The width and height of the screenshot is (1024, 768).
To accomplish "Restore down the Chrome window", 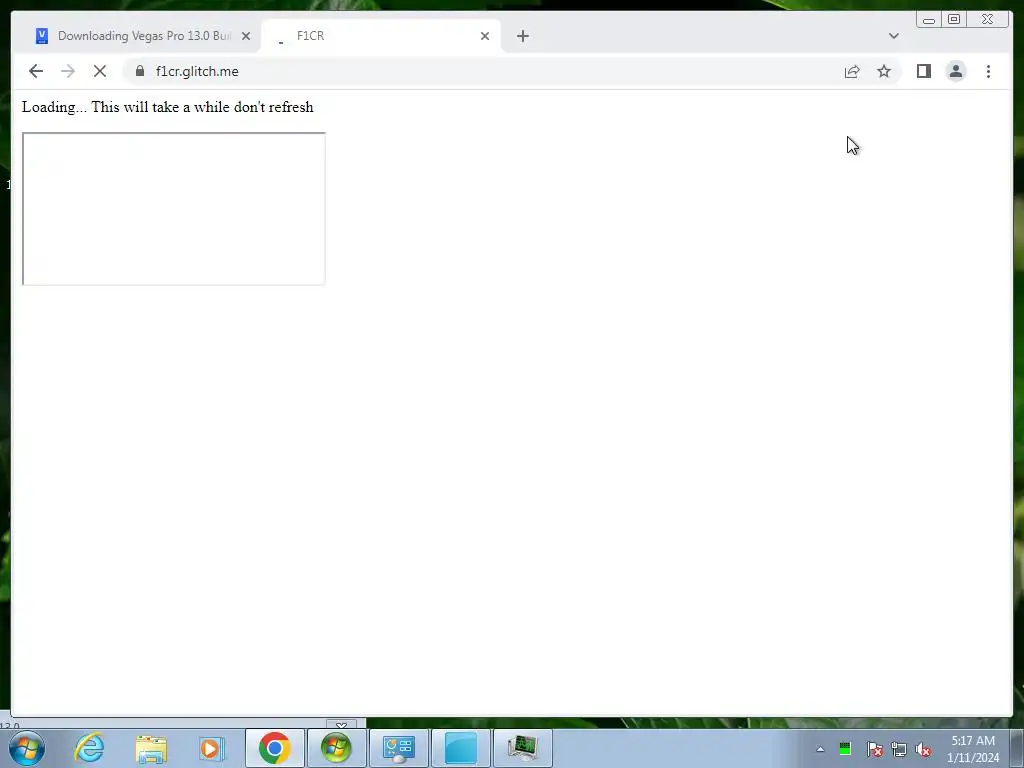I will point(953,20).
